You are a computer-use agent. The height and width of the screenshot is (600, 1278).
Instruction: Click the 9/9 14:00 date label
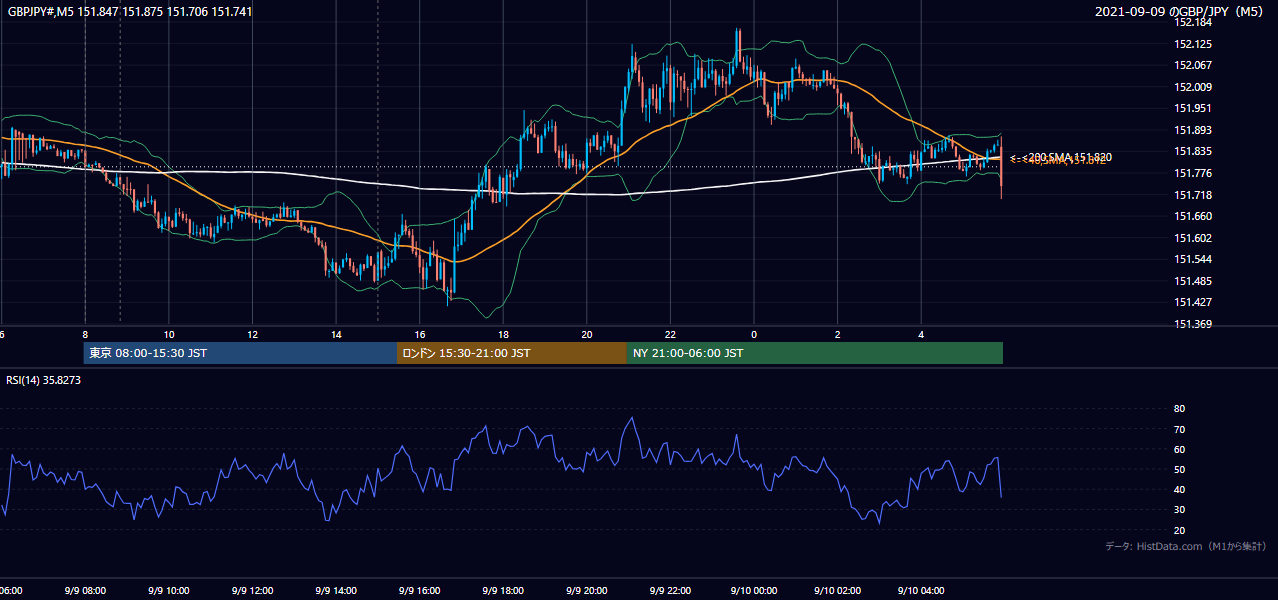pyautogui.click(x=335, y=591)
